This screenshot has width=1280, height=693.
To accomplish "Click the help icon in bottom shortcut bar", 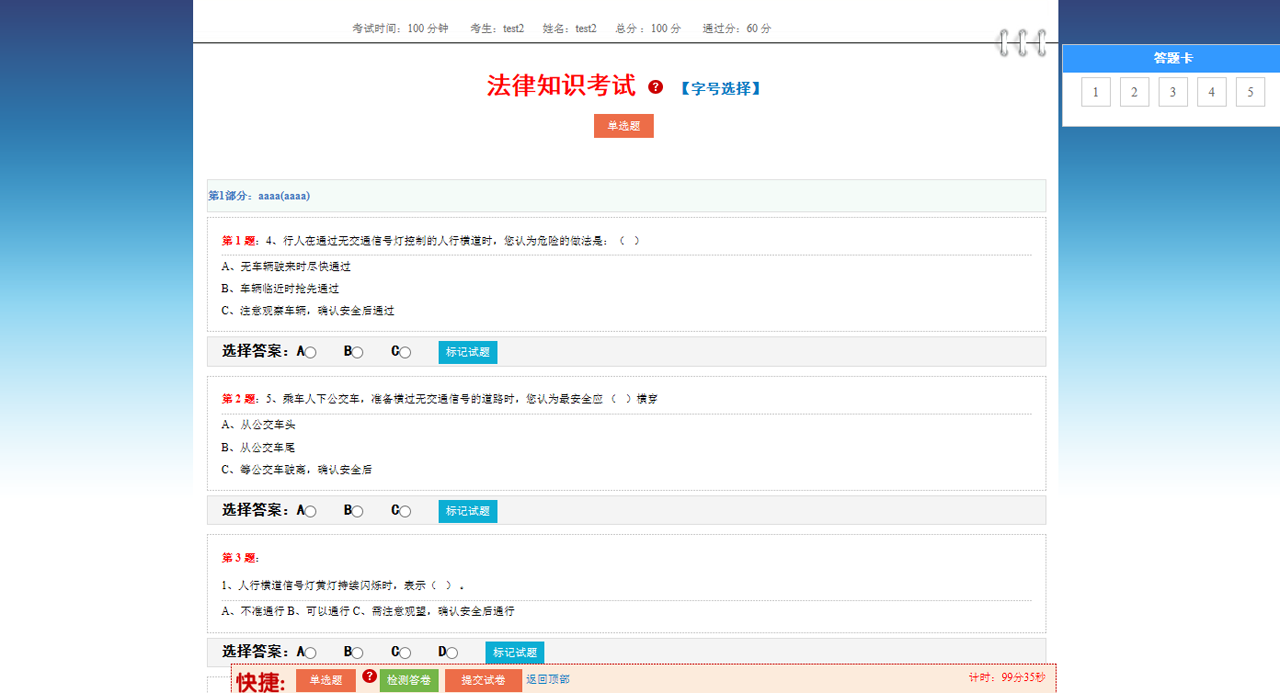I will (369, 677).
